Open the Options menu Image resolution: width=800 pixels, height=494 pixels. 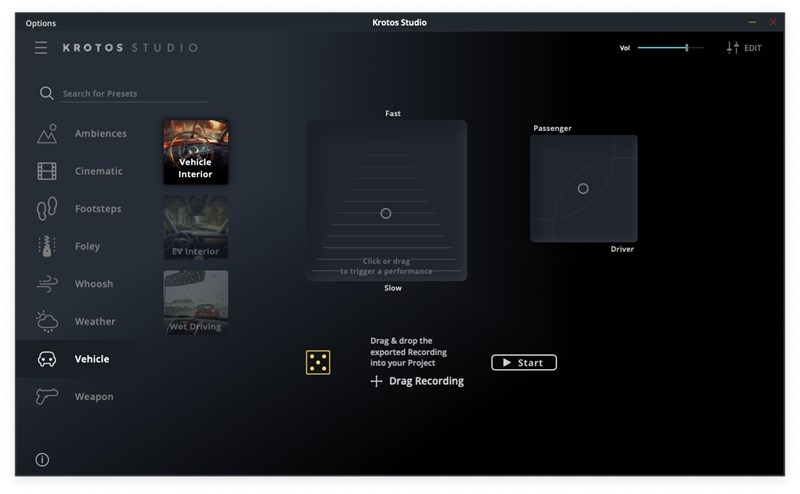[41, 23]
